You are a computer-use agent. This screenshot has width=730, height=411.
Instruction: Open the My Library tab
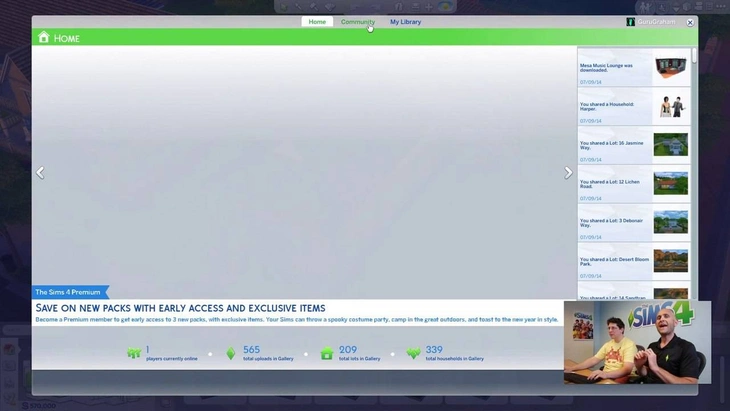coord(405,22)
